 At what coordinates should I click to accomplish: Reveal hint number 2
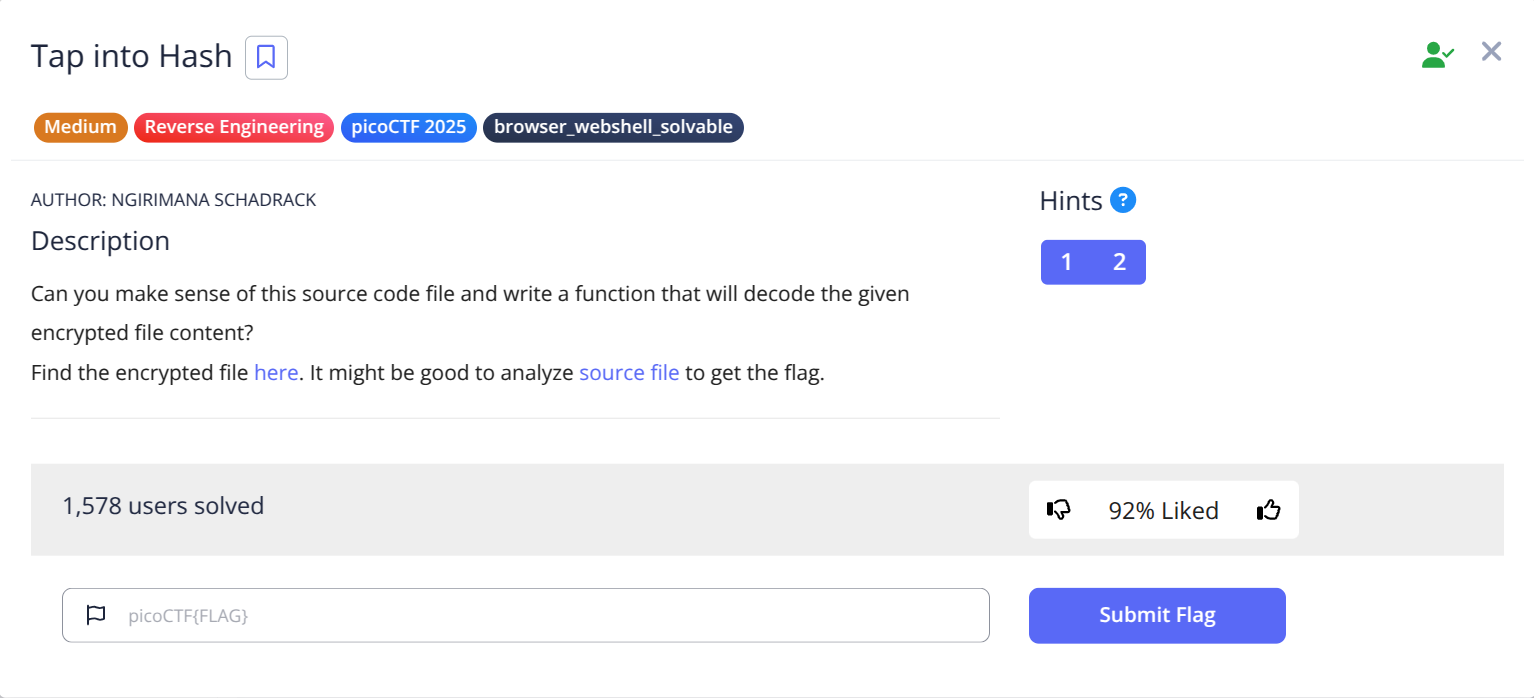(x=1119, y=262)
